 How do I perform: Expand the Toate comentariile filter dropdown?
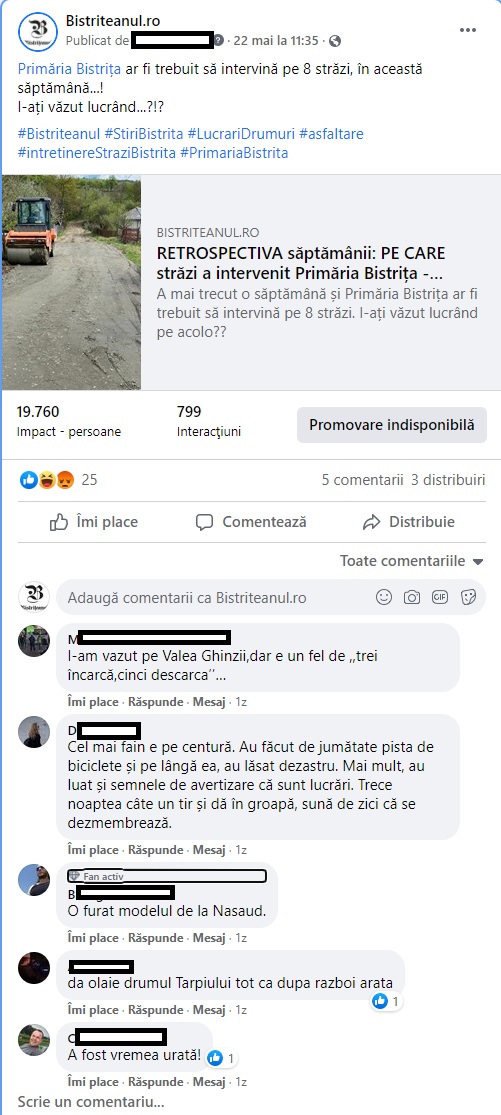pos(412,561)
